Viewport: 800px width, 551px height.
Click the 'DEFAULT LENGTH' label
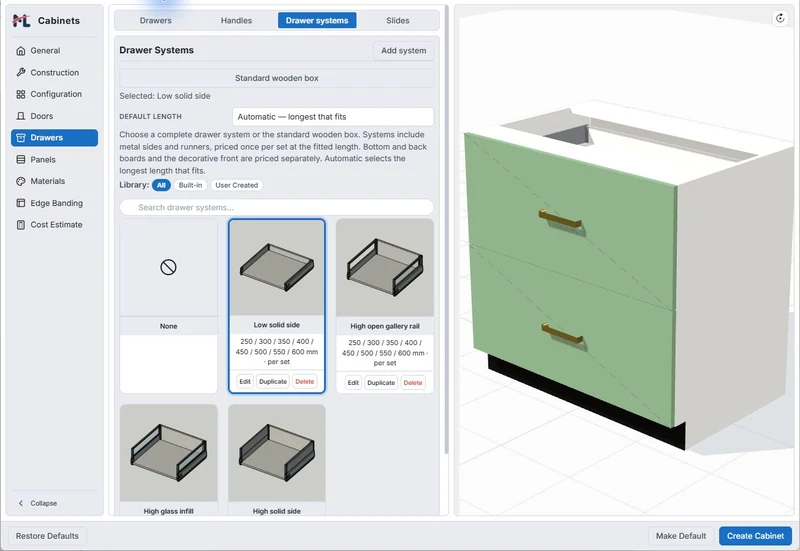click(151, 117)
